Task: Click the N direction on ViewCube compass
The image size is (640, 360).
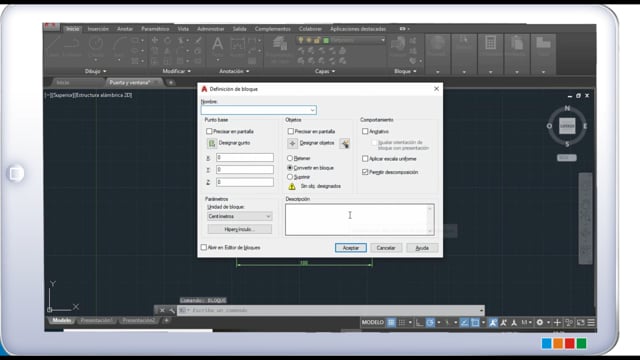Action: (567, 108)
